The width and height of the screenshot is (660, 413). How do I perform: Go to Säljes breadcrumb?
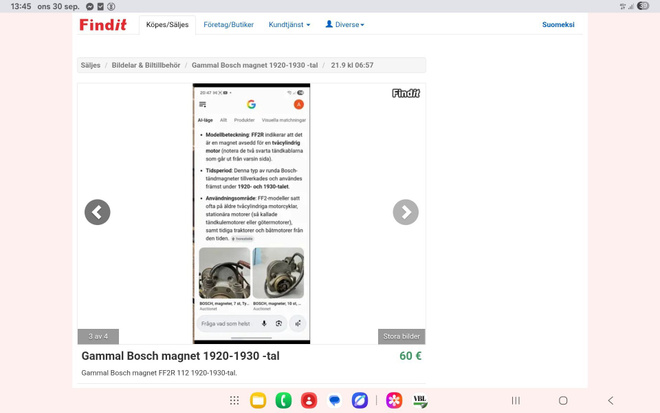tap(90, 65)
